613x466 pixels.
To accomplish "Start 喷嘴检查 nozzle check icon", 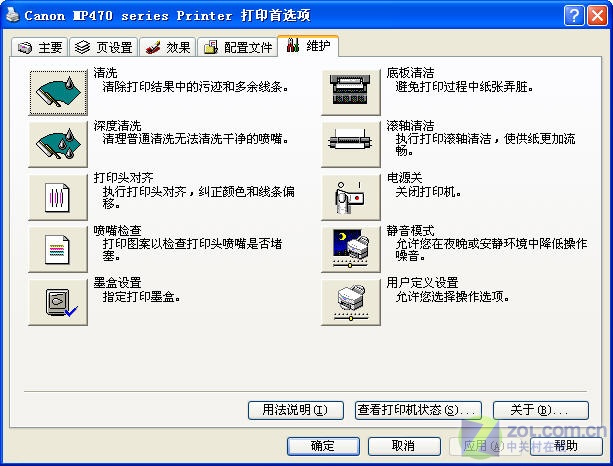I will pyautogui.click(x=58, y=249).
